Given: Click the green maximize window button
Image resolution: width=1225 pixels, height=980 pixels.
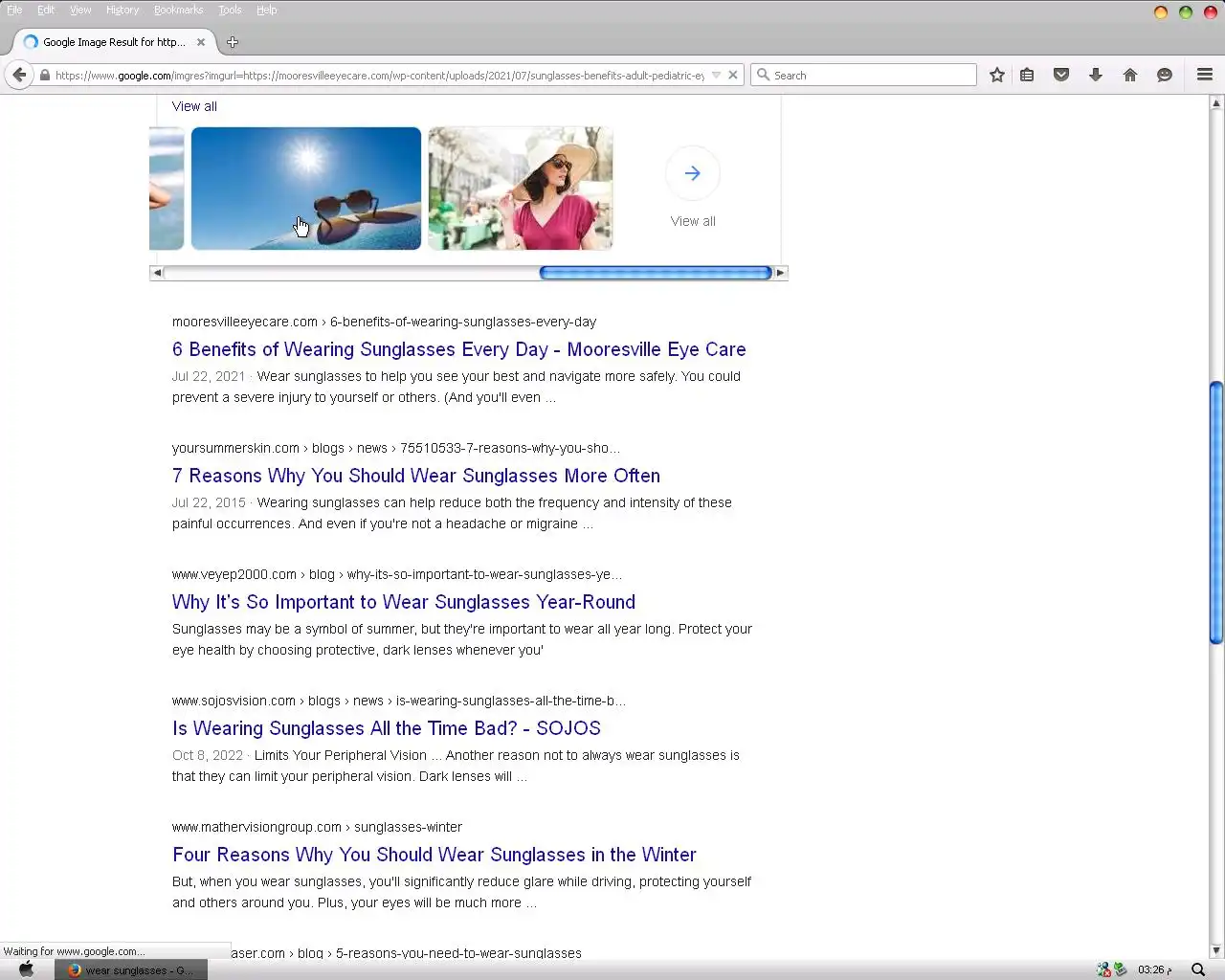Looking at the screenshot, I should click(x=1186, y=11).
